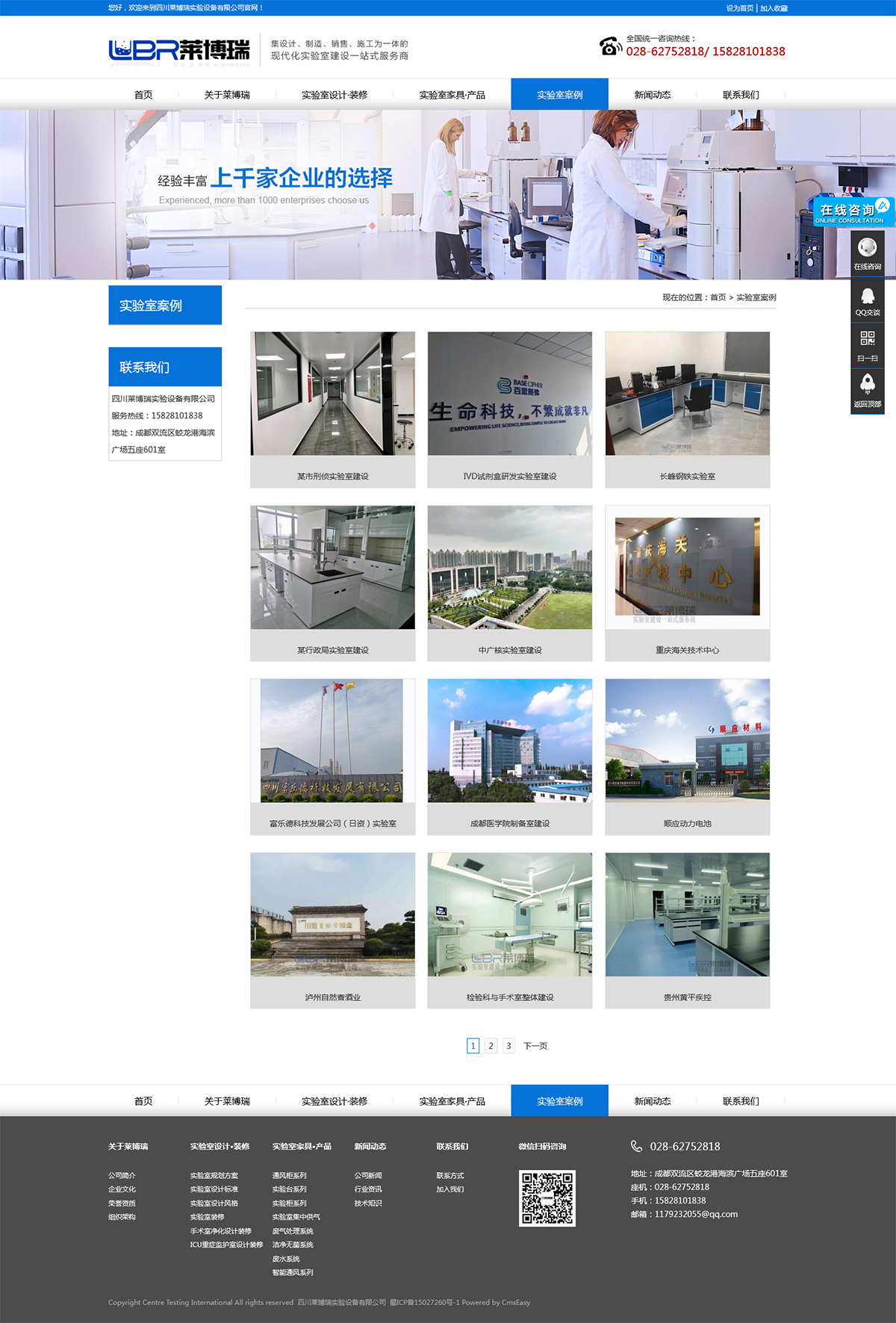
Task: Open 实验室设计·装修 in the top navigation
Action: coord(335,95)
